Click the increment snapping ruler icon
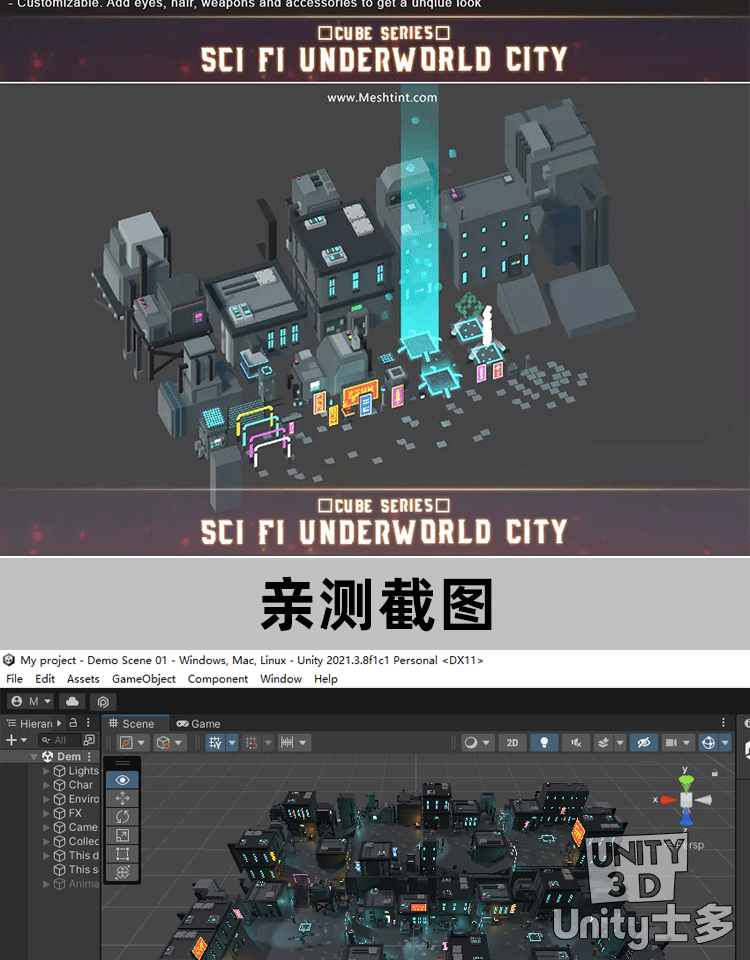750x960 pixels. pos(287,743)
